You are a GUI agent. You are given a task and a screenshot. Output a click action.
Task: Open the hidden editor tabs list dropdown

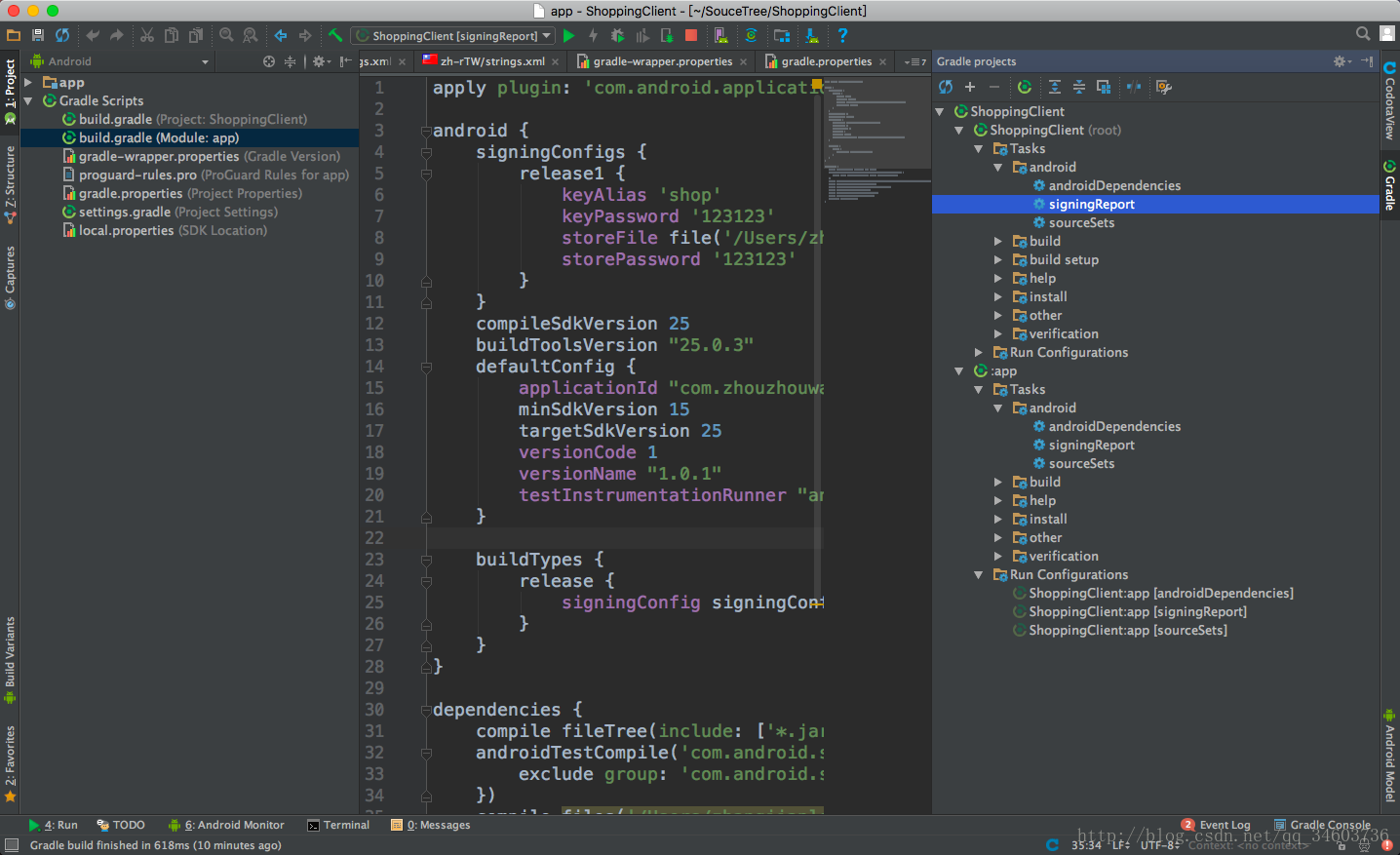click(914, 61)
